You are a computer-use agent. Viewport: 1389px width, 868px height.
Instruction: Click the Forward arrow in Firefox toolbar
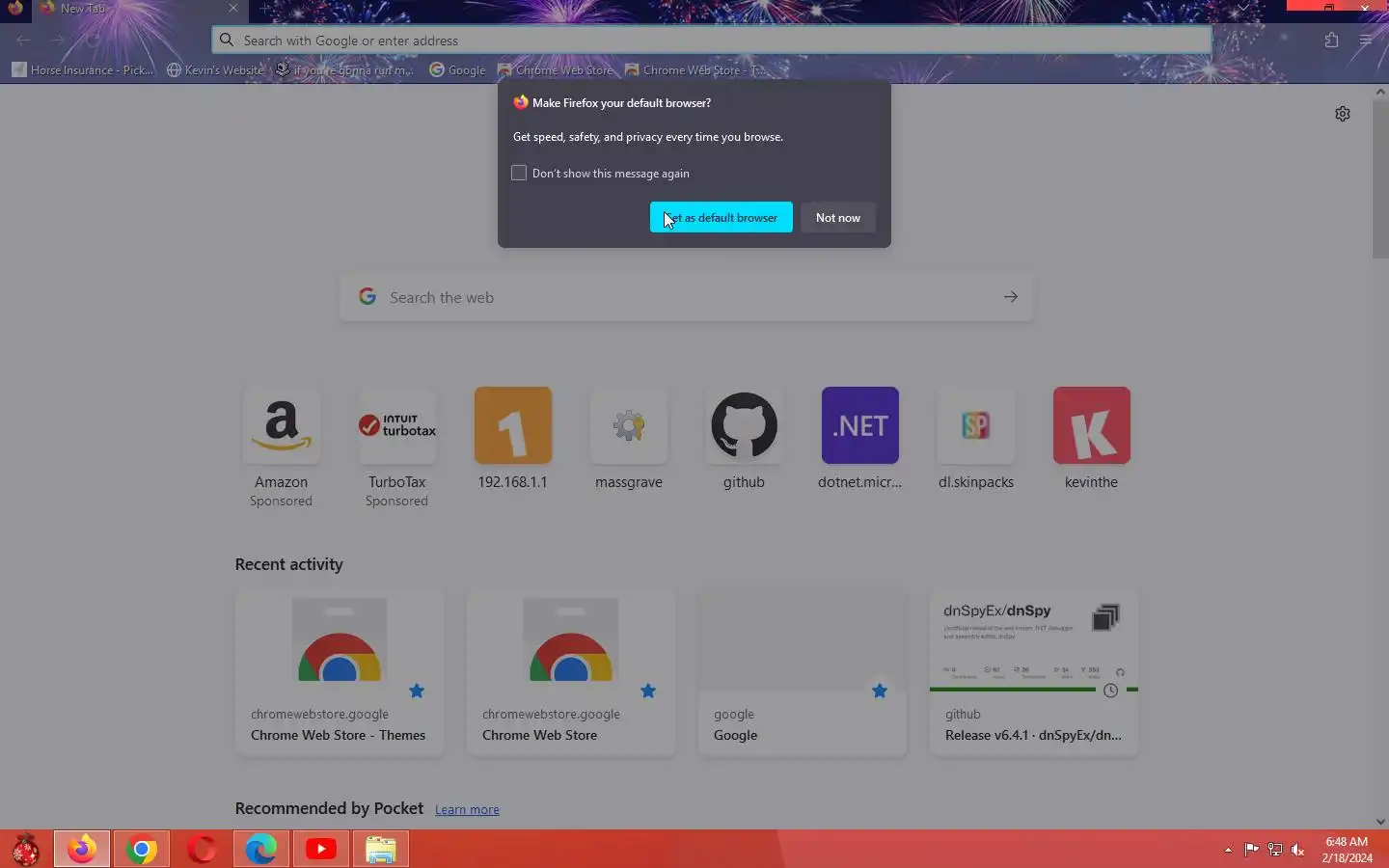point(58,41)
